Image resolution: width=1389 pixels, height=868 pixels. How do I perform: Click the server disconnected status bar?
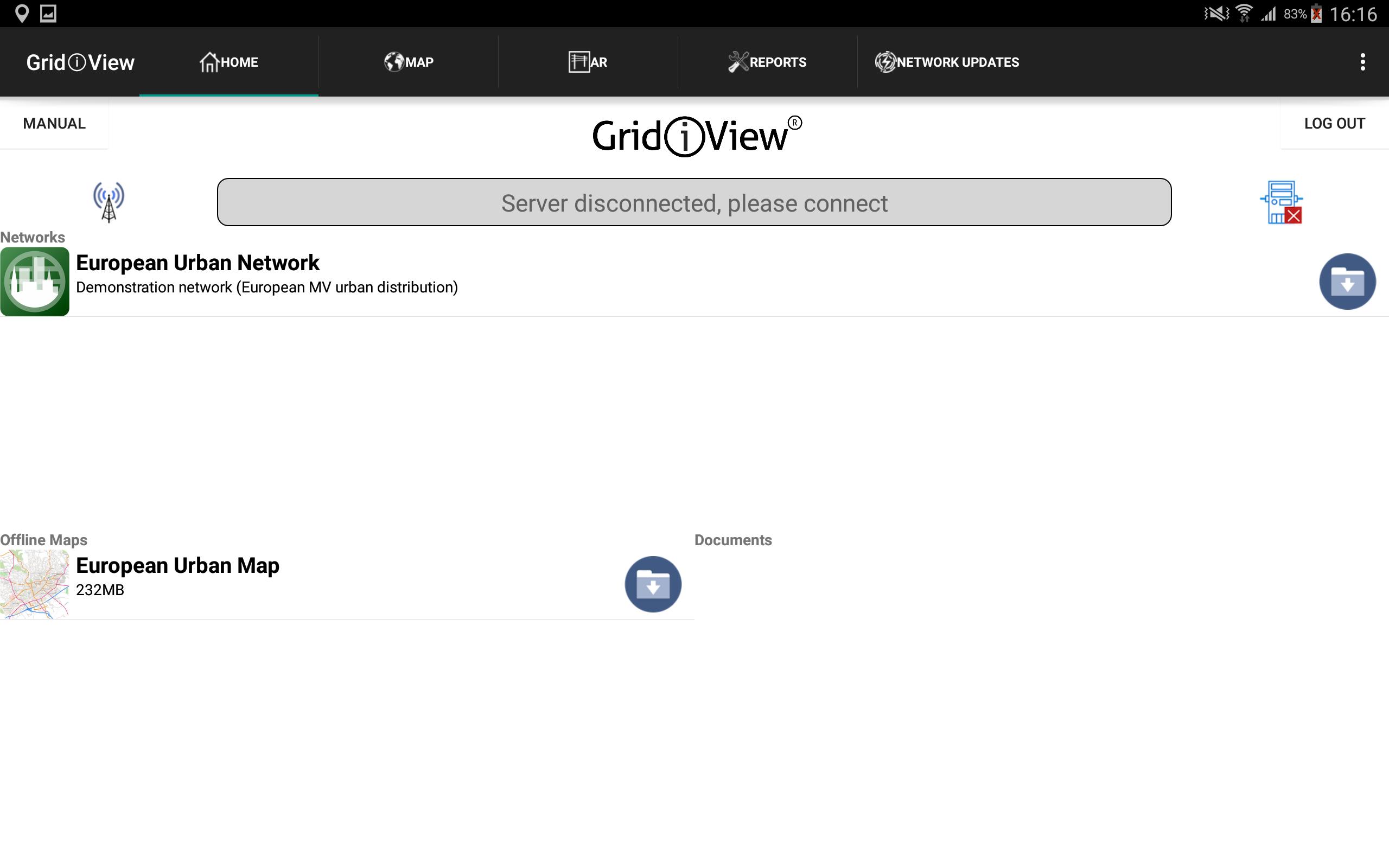click(694, 202)
